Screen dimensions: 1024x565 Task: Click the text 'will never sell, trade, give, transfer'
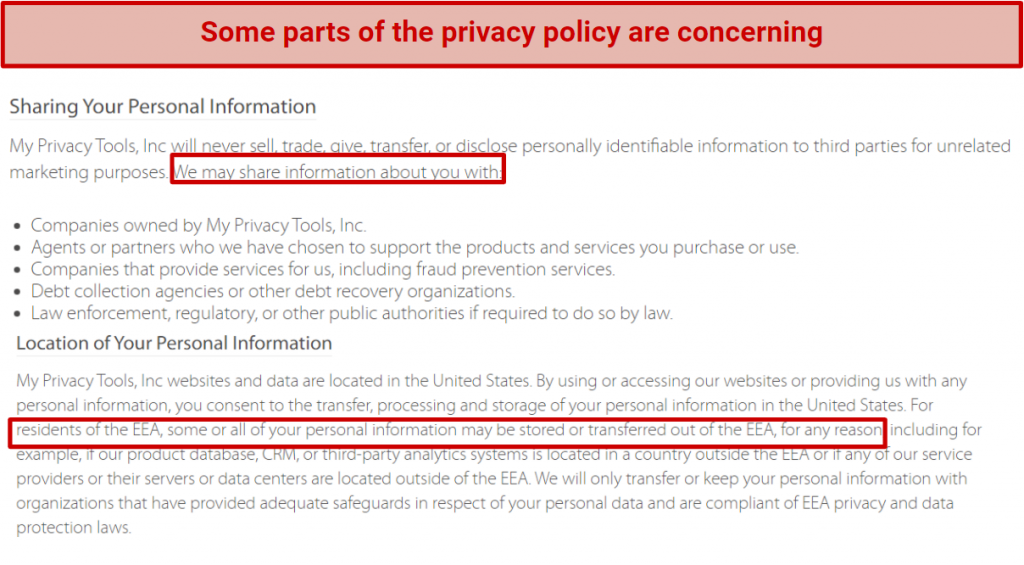tap(300, 146)
